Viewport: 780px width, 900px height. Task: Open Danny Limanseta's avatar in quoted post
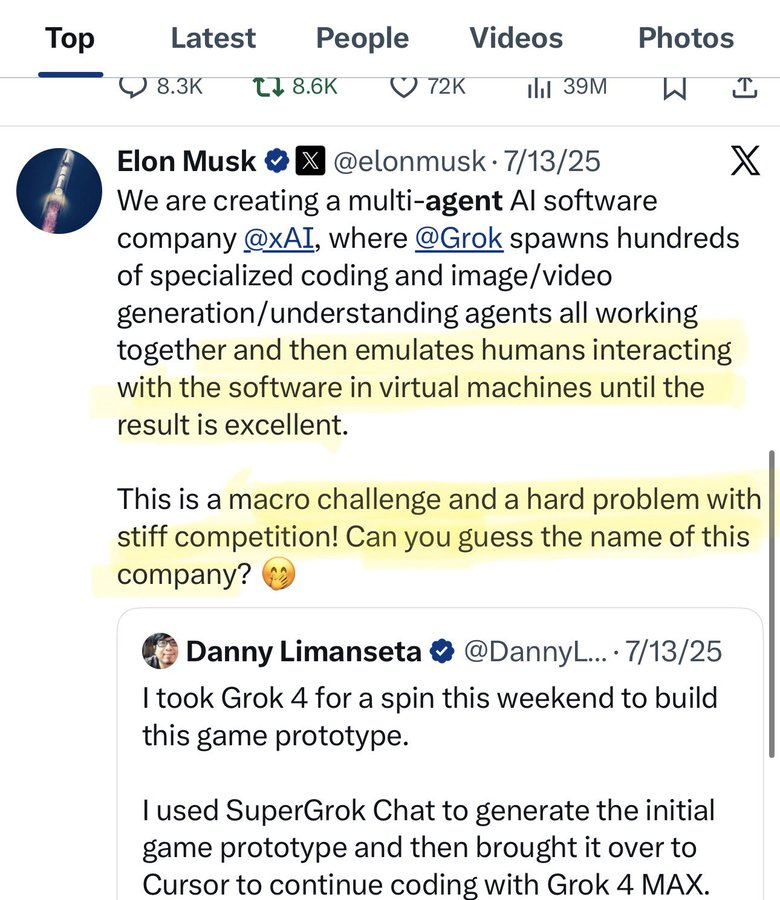coord(160,651)
